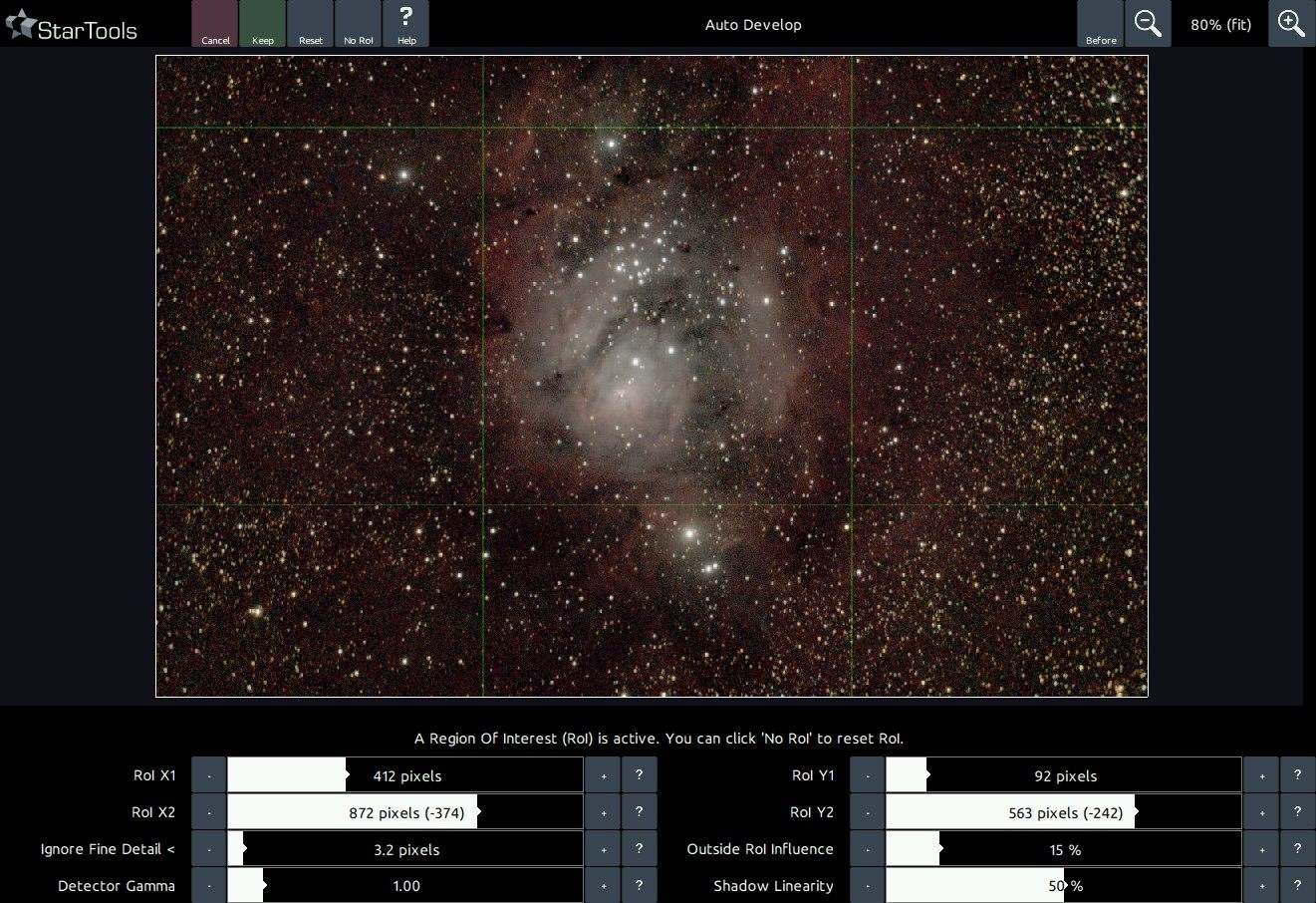This screenshot has height=903, width=1316.
Task: Decrease Detector Gamma with minus button
Action: [209, 886]
